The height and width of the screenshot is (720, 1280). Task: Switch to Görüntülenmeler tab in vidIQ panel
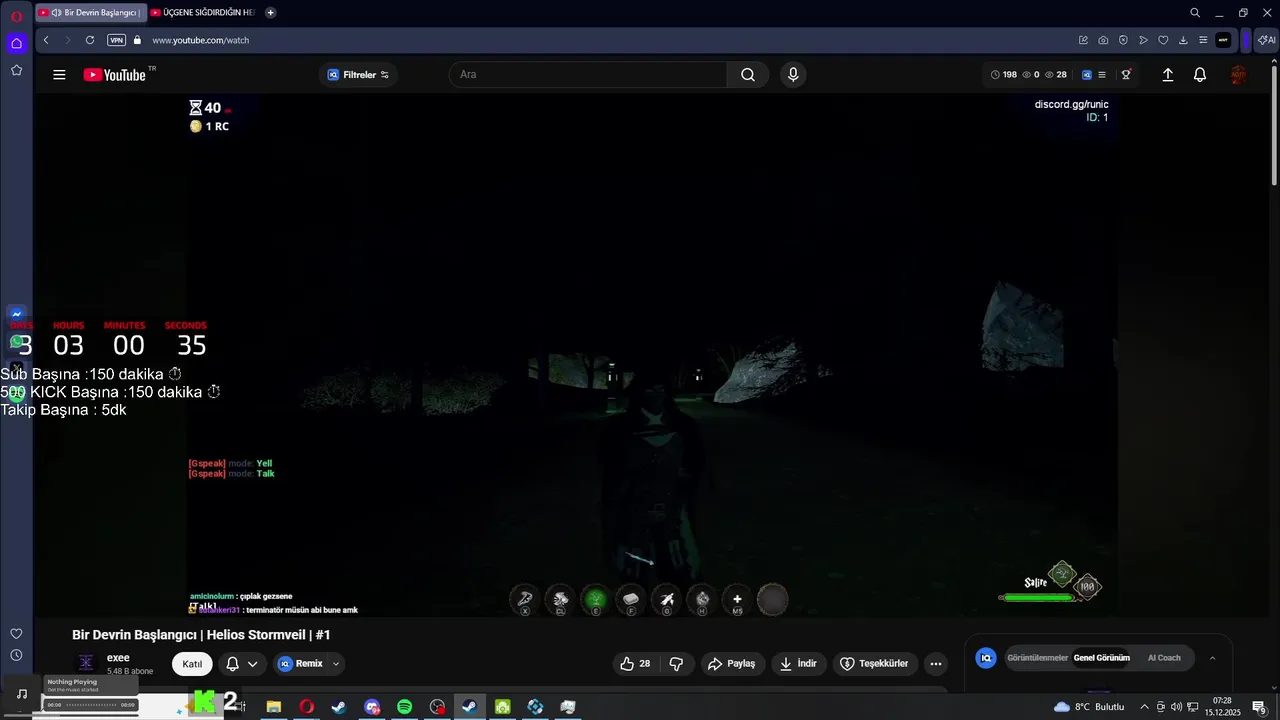(1037, 658)
